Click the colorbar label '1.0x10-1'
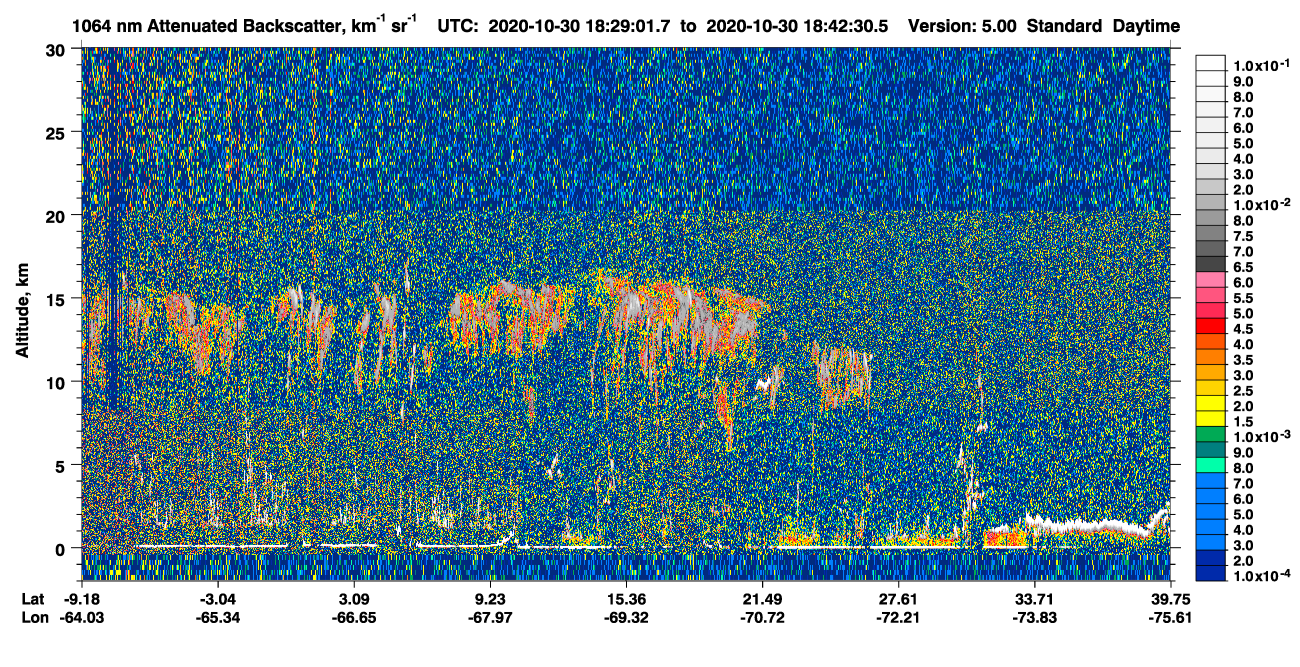This screenshot has width=1300, height=667. click(1260, 64)
